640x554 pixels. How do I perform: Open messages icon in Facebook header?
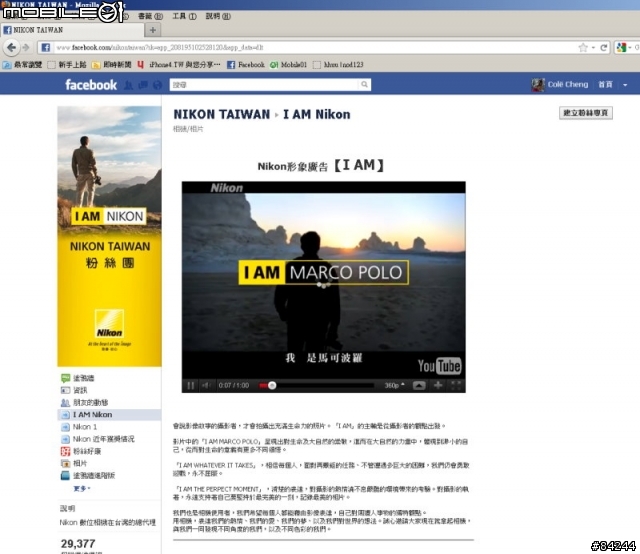click(x=143, y=85)
